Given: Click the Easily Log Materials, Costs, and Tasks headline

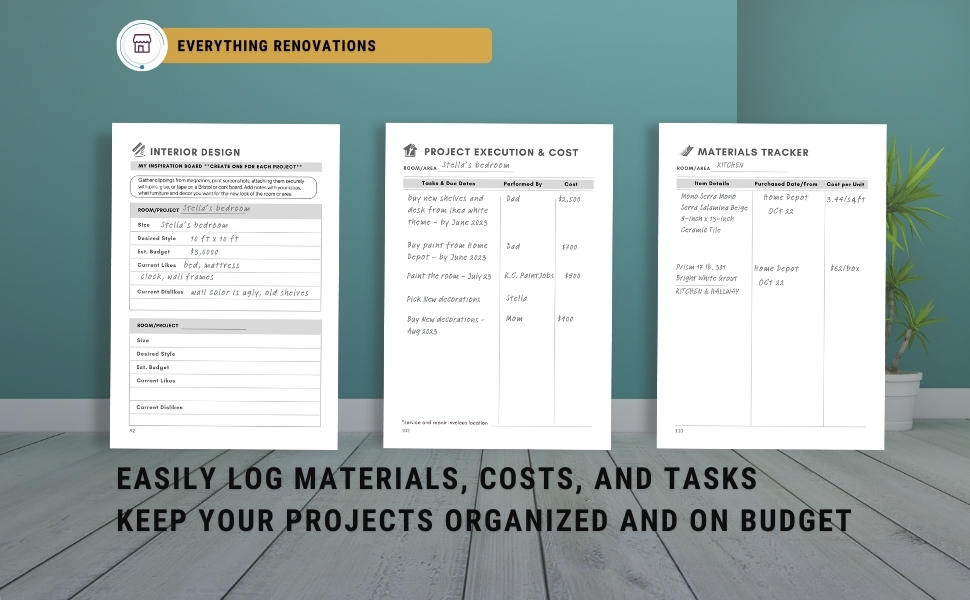Looking at the screenshot, I should point(437,479).
